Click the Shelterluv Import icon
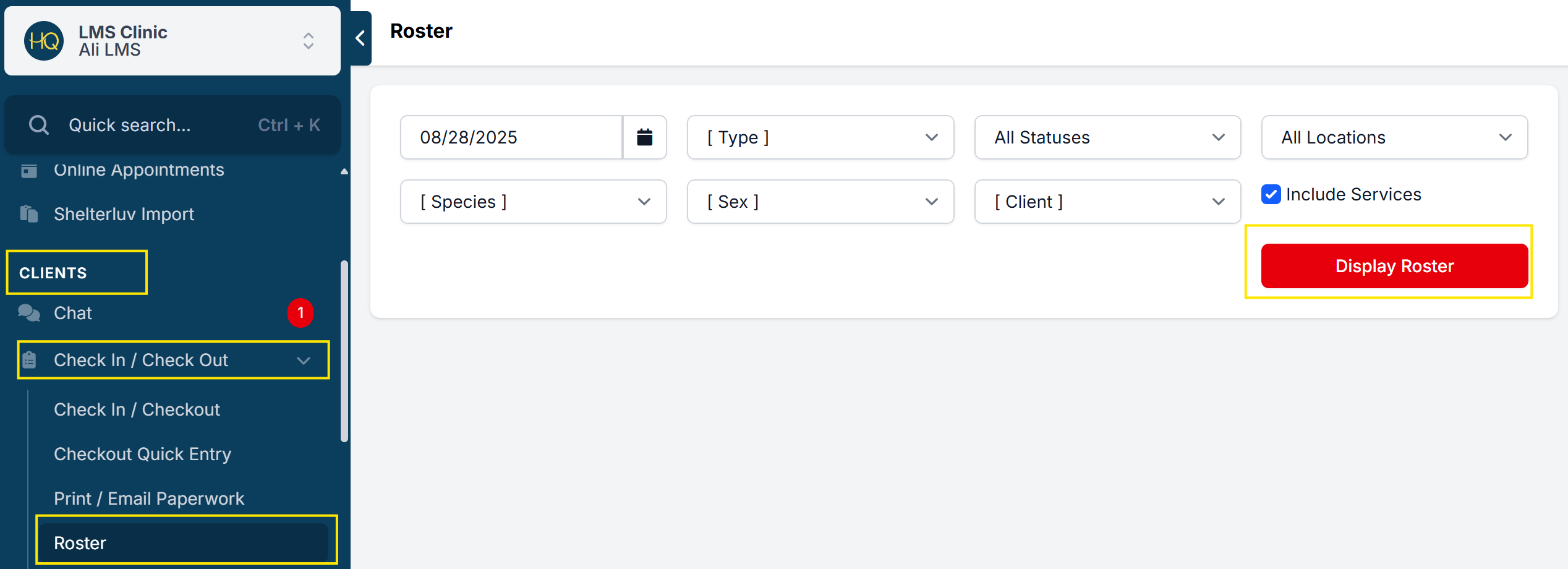Screen dimensions: 1568x569 [x=29, y=214]
